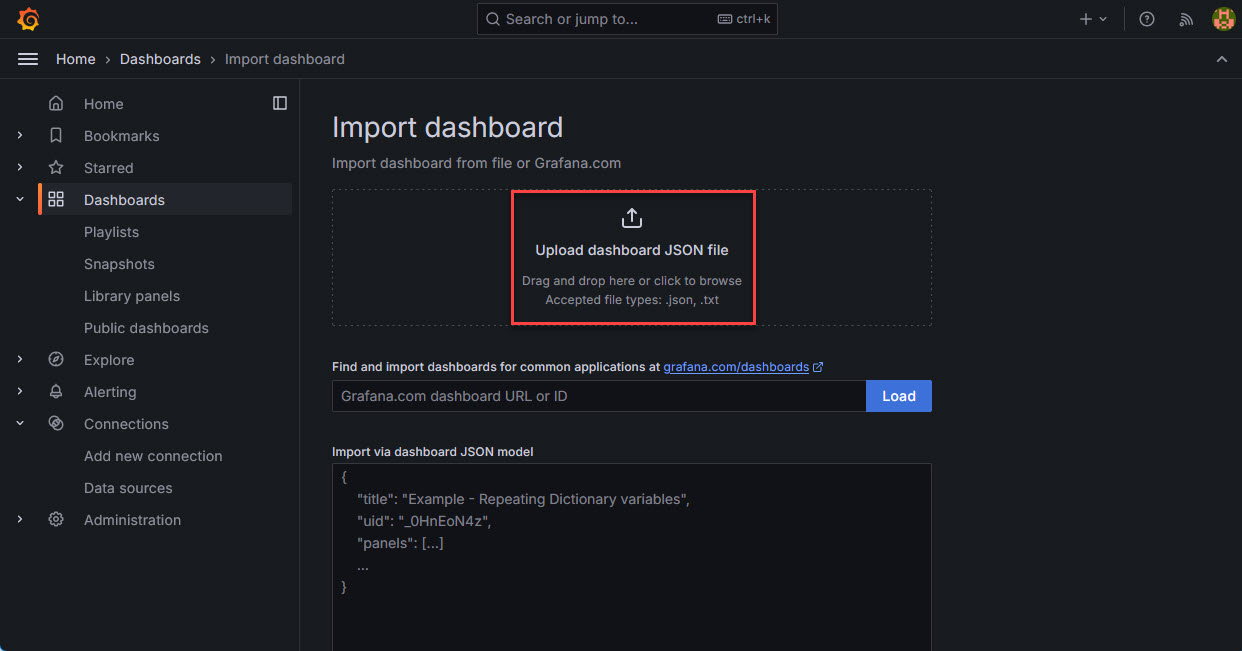Open the grafana.com/dashboards link
1242x651 pixels.
click(737, 366)
